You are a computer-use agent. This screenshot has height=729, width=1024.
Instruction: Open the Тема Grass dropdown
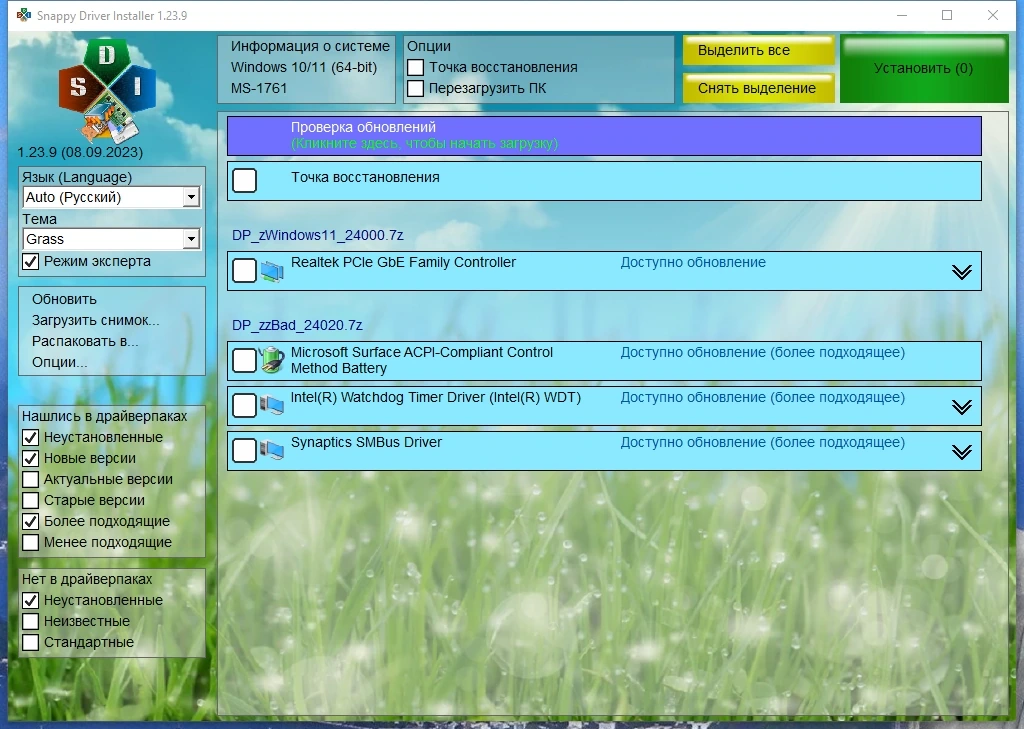(x=111, y=239)
